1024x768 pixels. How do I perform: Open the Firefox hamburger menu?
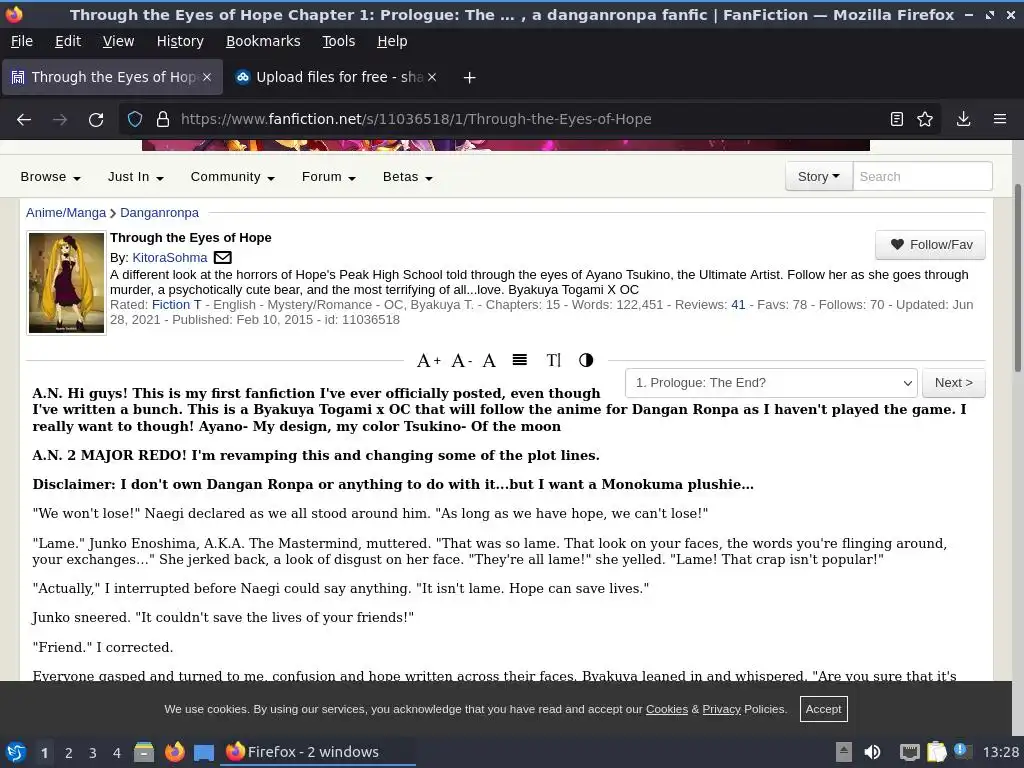[x=1000, y=119]
